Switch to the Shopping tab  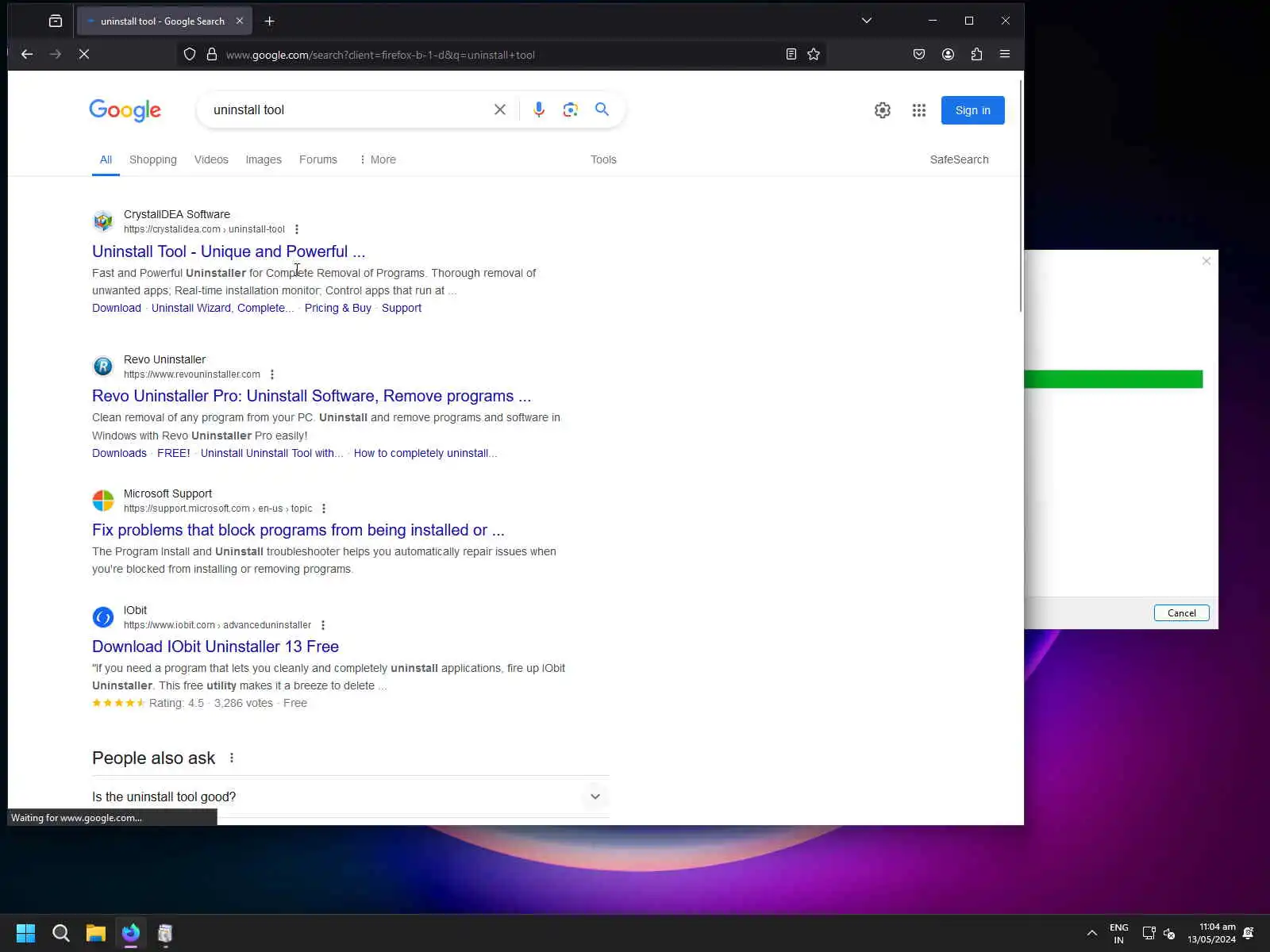pyautogui.click(x=153, y=159)
